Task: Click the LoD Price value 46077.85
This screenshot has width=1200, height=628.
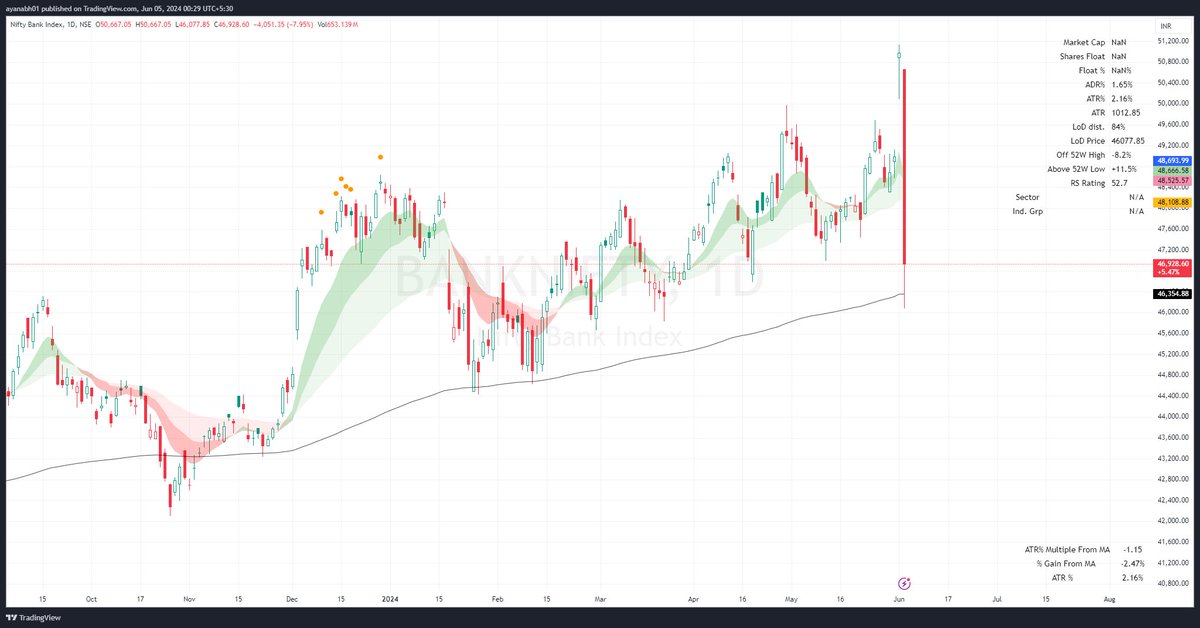Action: (x=1128, y=141)
